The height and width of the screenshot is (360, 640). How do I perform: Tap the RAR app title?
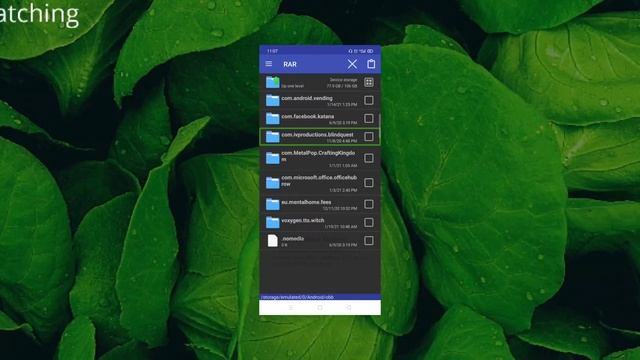click(290, 64)
